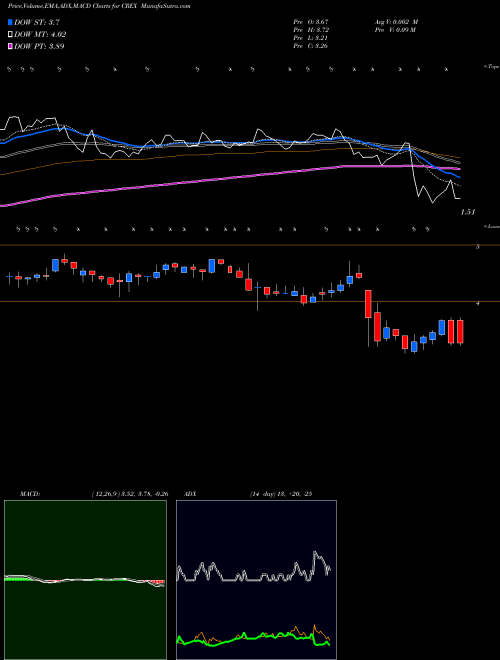Open the dark blue ADX indicator chart
500x660 pixels.
point(256,580)
